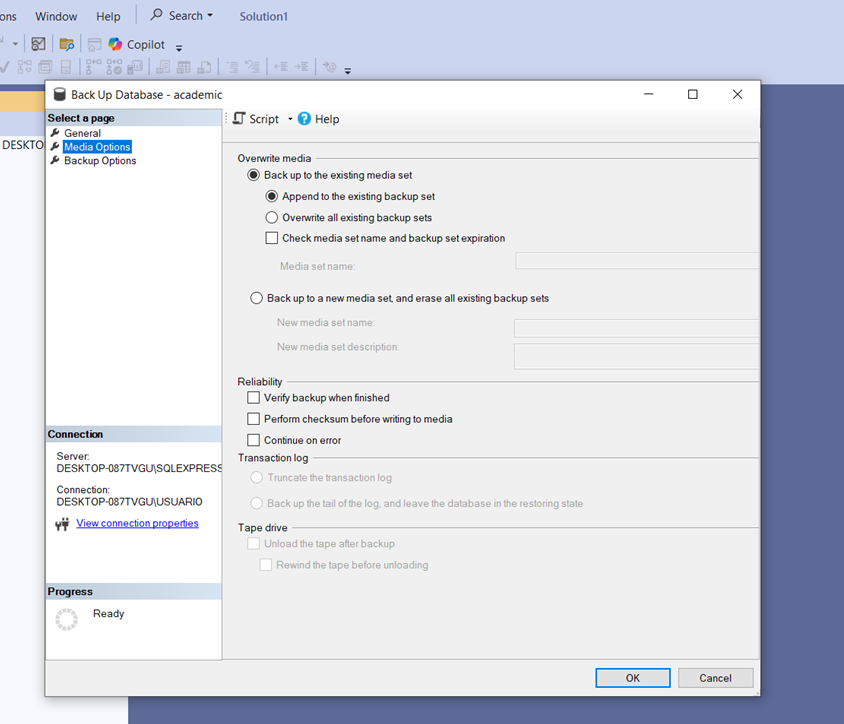Select Overwrite all existing backup sets
844x724 pixels.
click(272, 217)
